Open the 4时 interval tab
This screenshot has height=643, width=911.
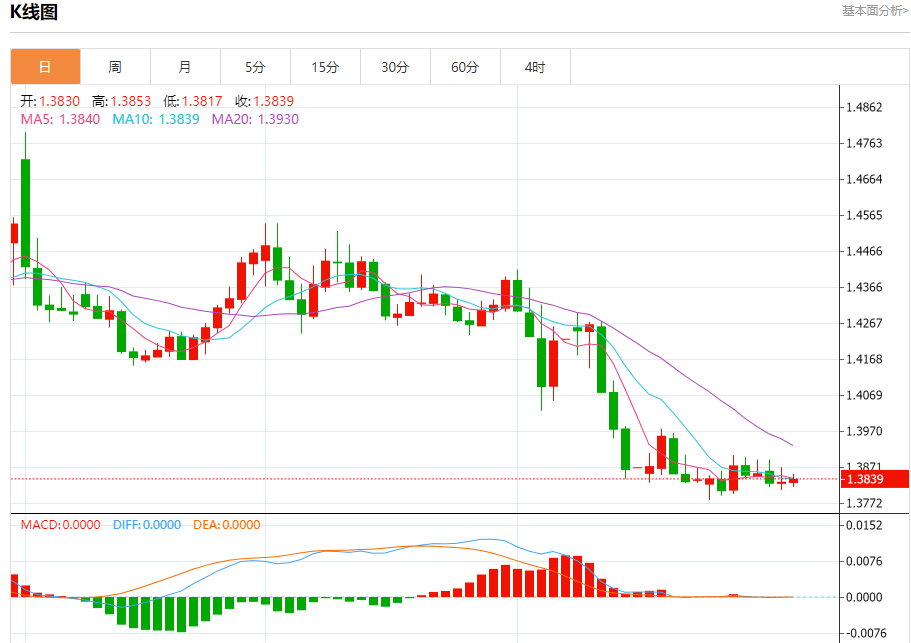click(535, 67)
